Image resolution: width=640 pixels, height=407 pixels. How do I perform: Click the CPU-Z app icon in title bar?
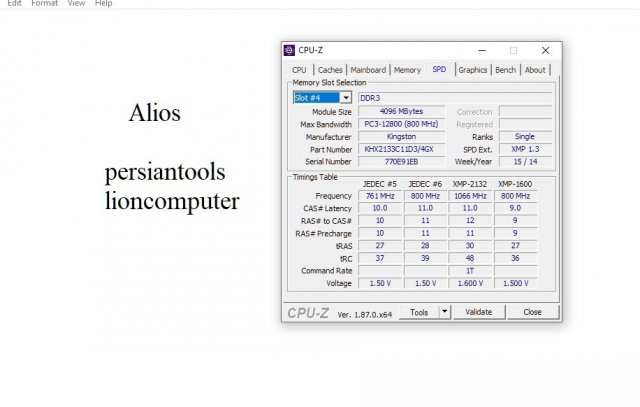(289, 50)
